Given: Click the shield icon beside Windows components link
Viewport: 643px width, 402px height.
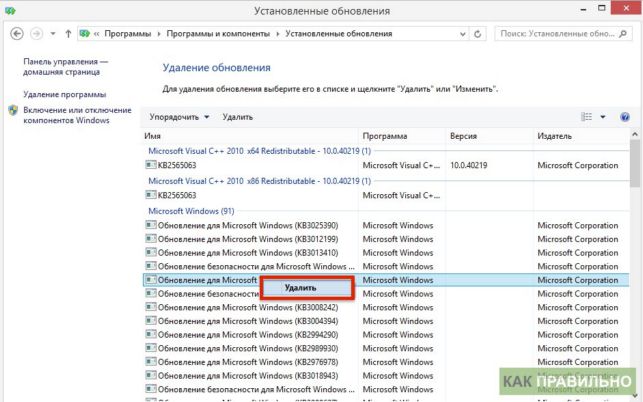Looking at the screenshot, I should click(x=13, y=110).
